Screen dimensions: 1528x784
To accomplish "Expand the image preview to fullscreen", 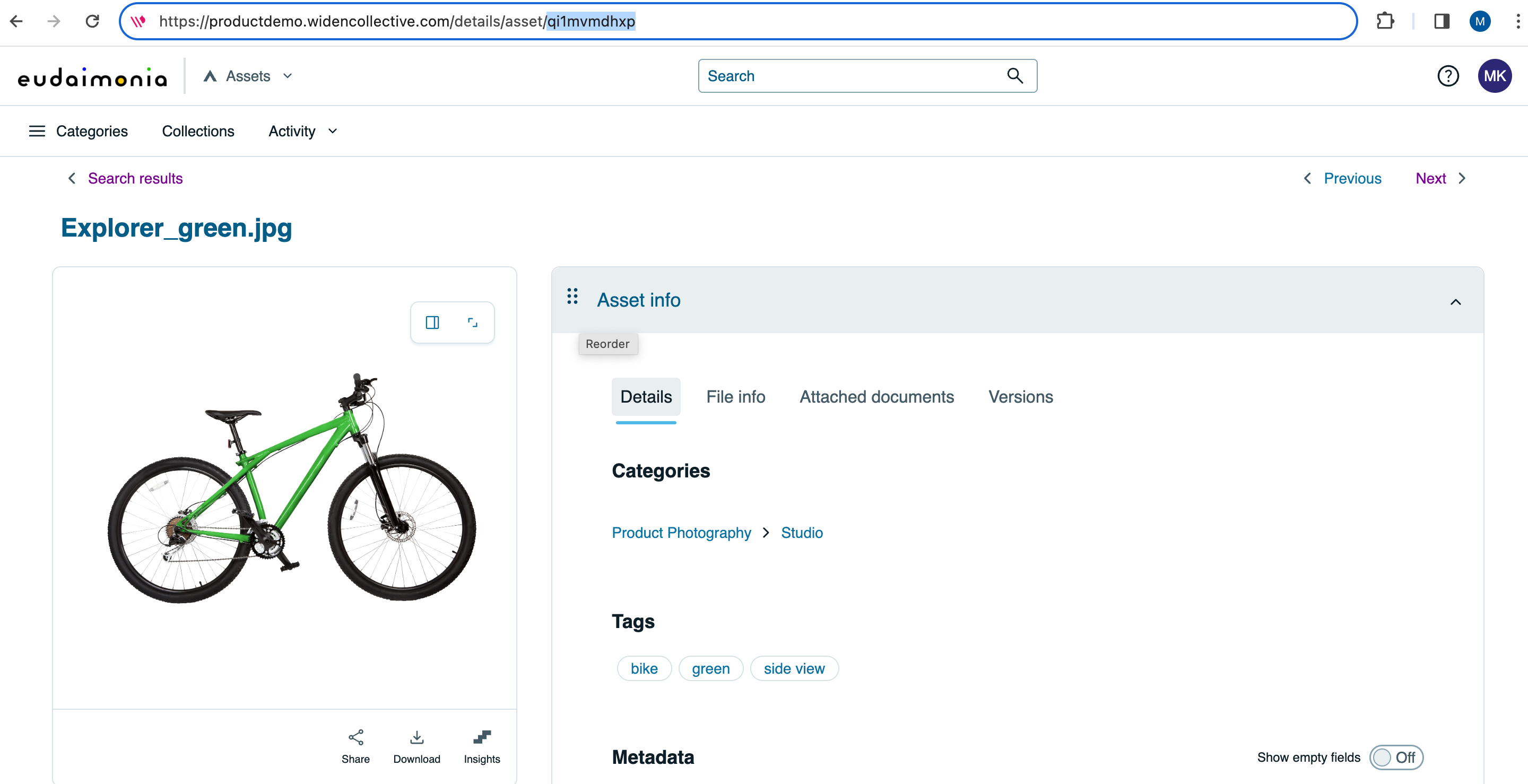I will tap(473, 323).
